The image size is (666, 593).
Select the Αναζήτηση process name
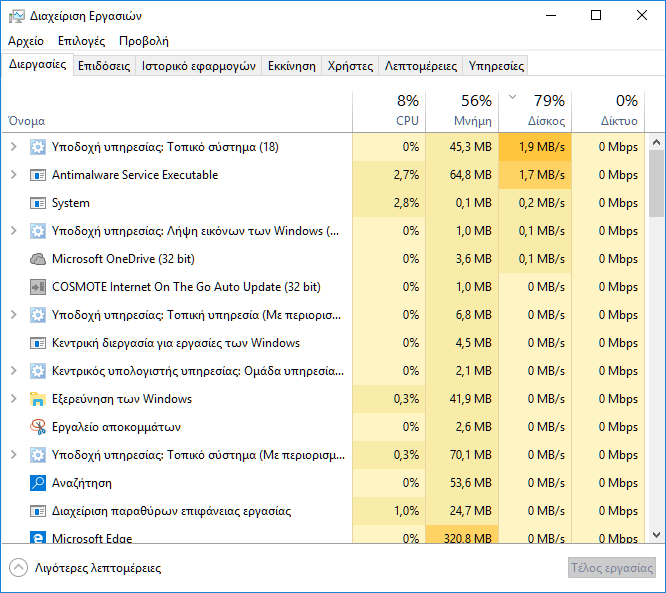point(82,483)
